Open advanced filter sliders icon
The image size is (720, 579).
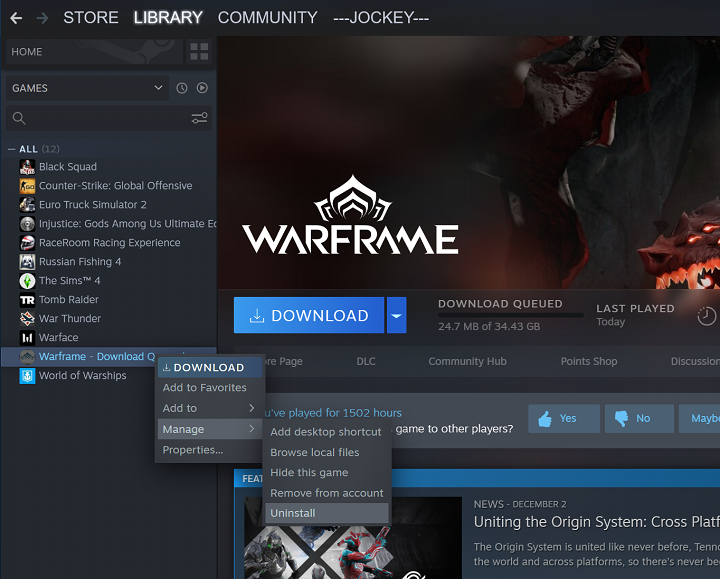pos(199,118)
